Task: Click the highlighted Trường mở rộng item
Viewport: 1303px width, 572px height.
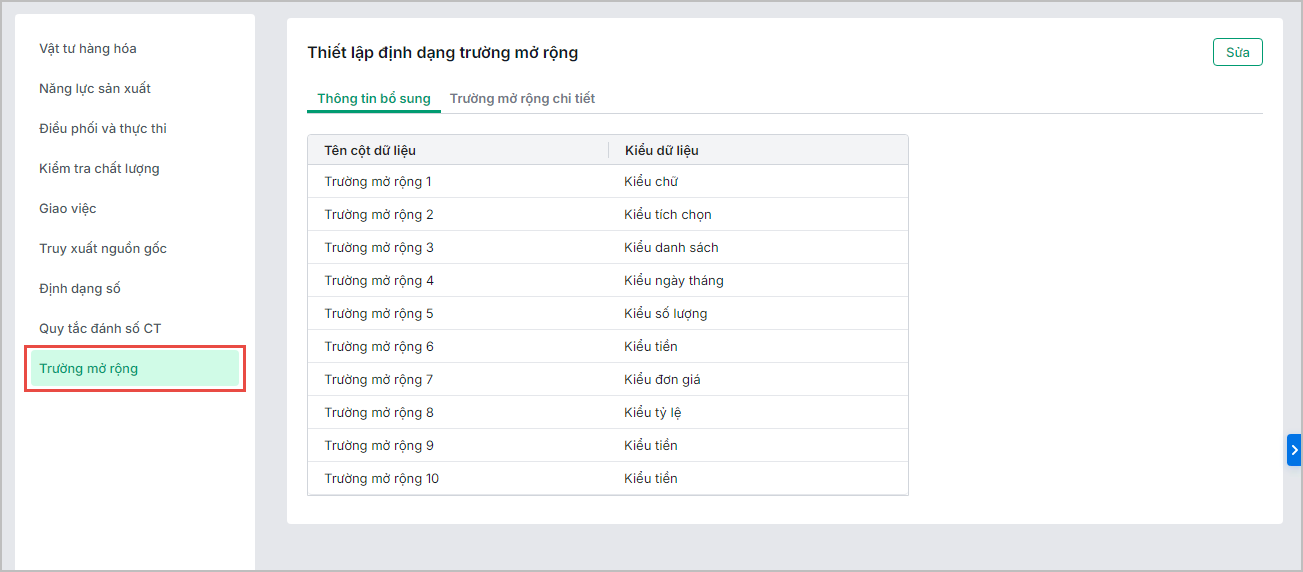Action: 89,368
